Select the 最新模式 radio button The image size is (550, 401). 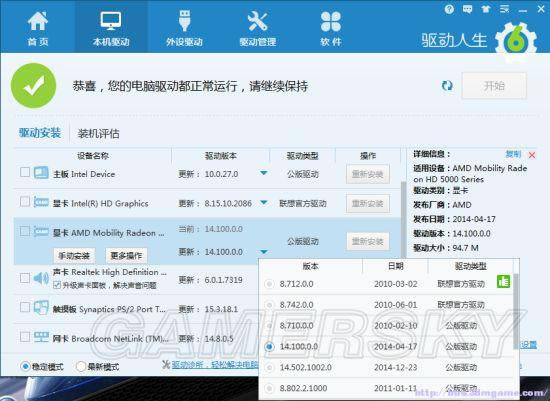point(80,367)
